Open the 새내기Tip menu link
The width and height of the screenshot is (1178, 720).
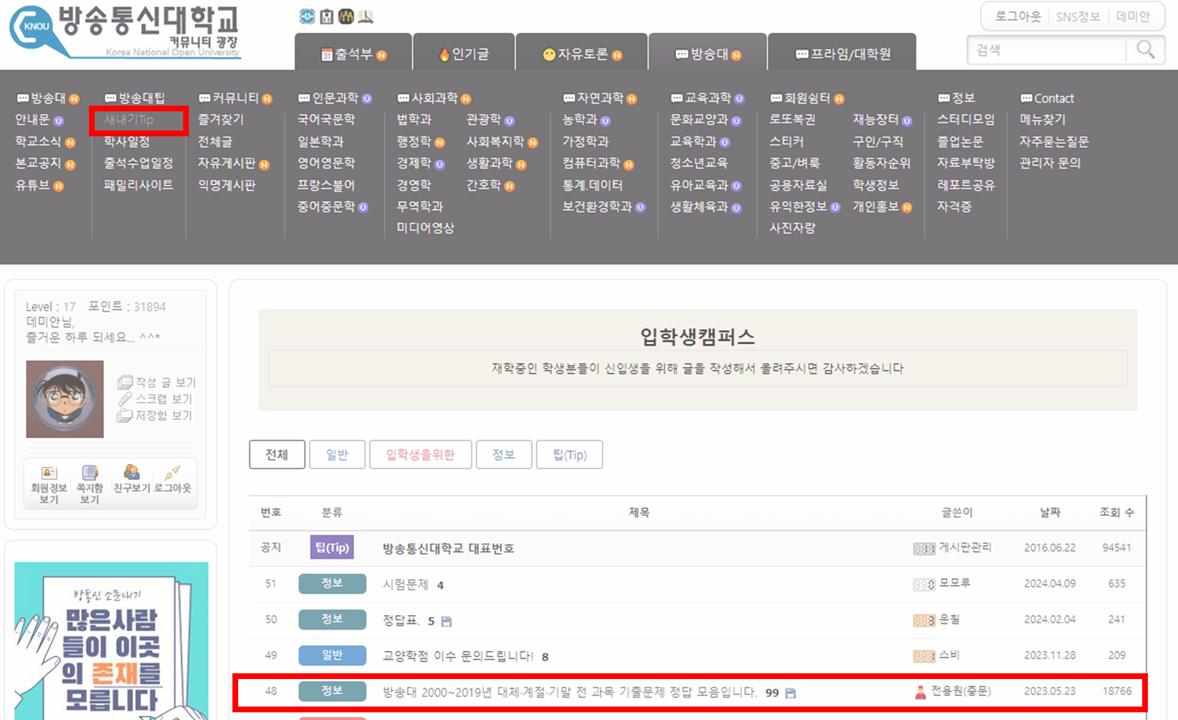click(x=128, y=119)
